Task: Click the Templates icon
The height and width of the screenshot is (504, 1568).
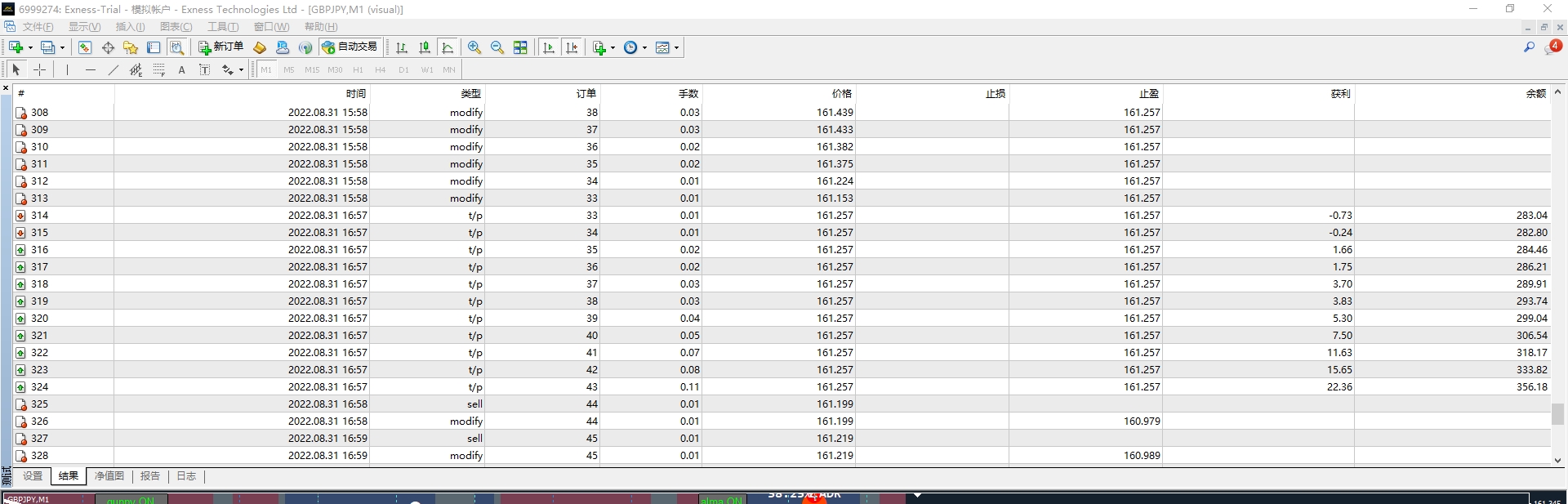Action: pos(662,47)
